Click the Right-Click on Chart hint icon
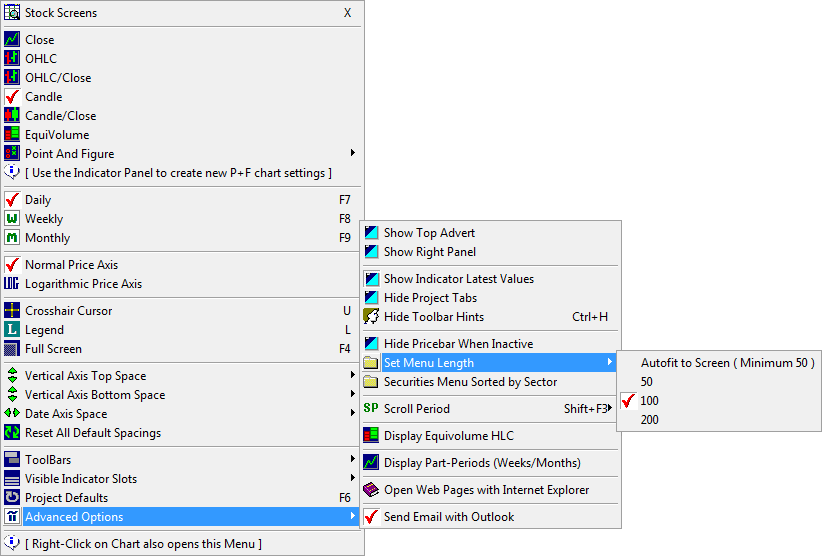This screenshot has width=822, height=556. pos(12,542)
